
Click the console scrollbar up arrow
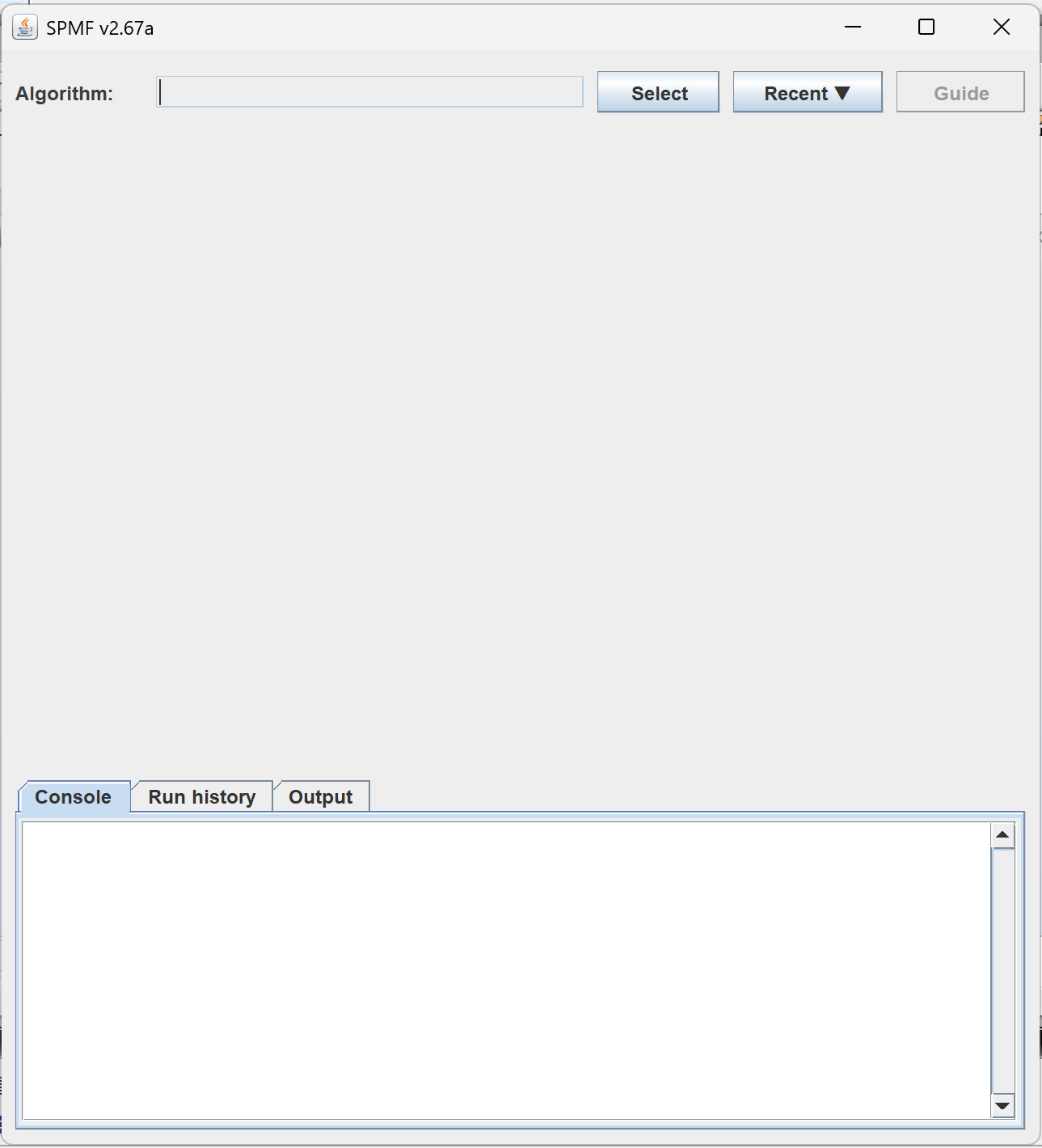(x=1002, y=835)
